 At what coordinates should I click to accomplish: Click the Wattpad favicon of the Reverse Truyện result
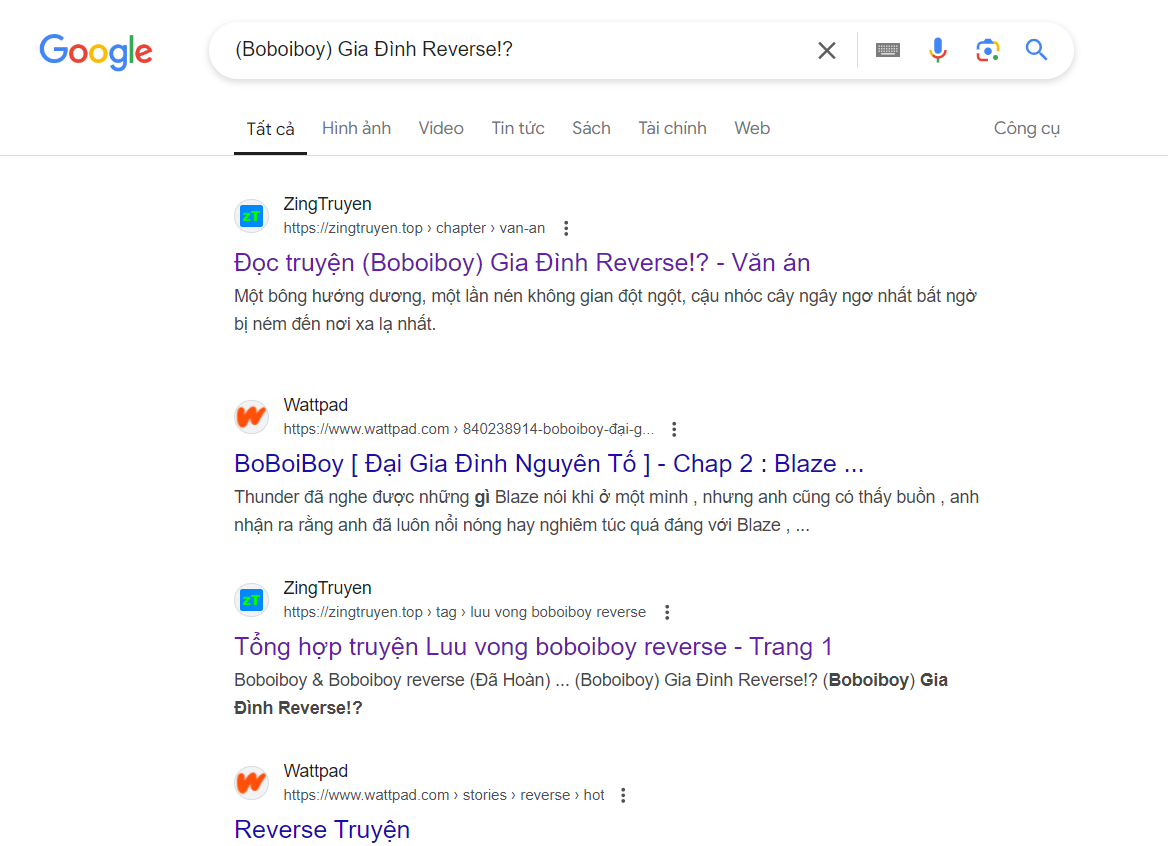[x=252, y=783]
